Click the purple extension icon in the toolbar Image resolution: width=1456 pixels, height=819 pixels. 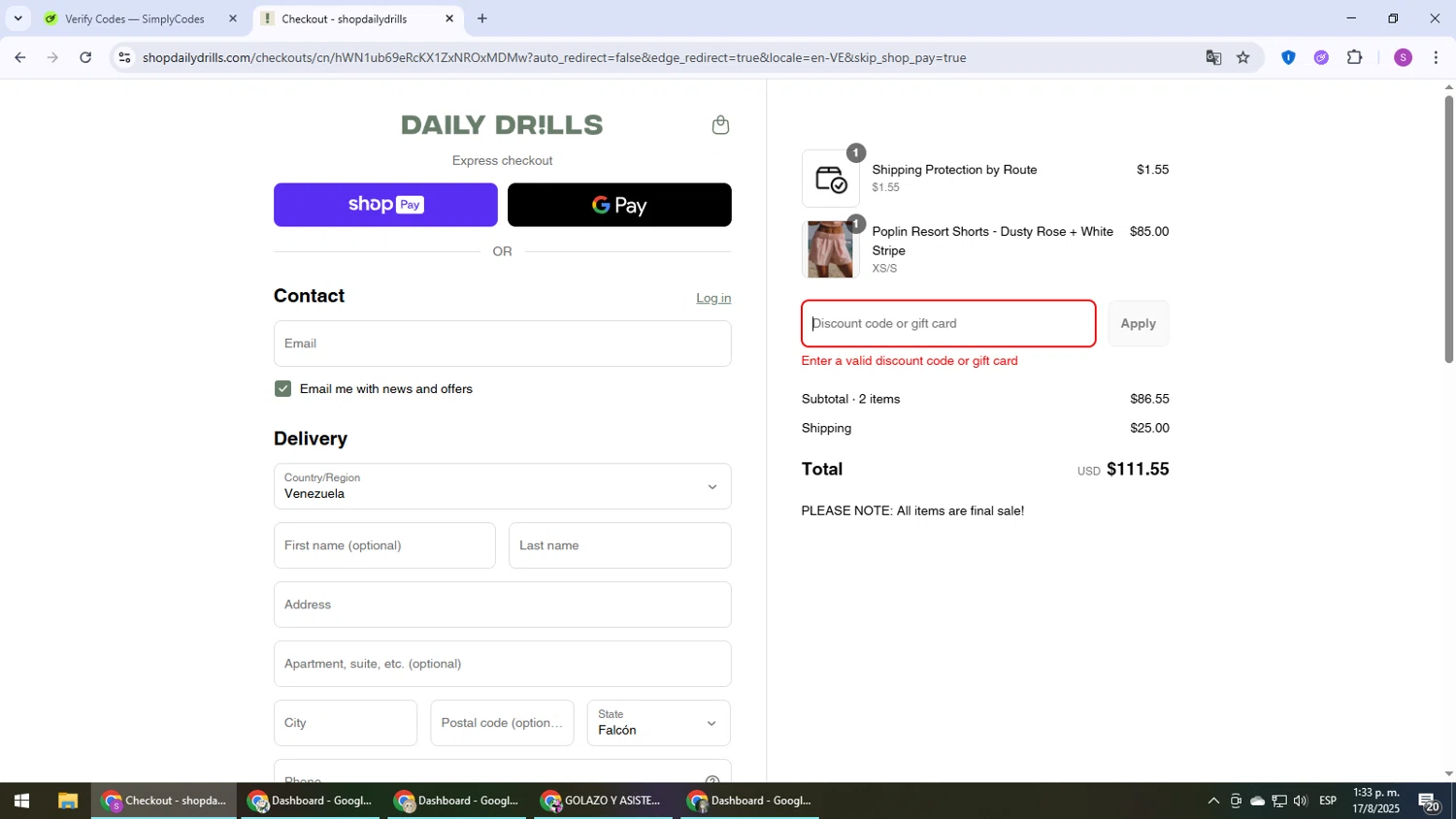tap(1321, 57)
